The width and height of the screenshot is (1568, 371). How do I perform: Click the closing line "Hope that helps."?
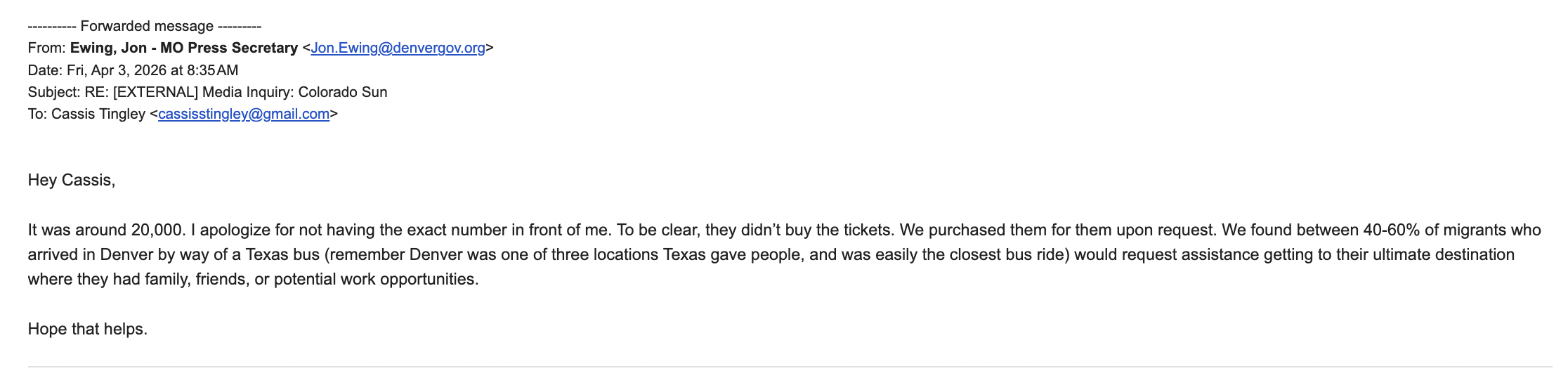coord(87,329)
